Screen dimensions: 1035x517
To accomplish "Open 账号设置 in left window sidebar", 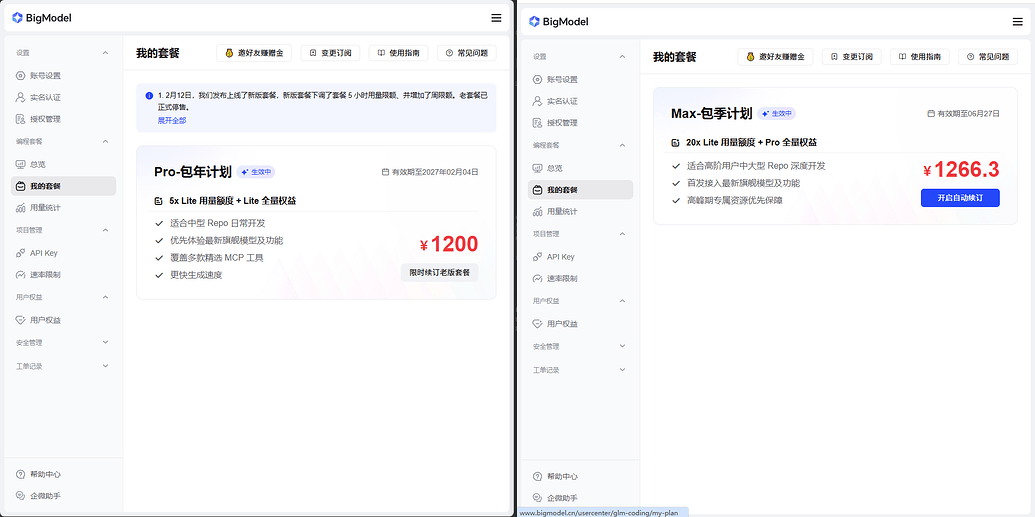I will pyautogui.click(x=63, y=75).
